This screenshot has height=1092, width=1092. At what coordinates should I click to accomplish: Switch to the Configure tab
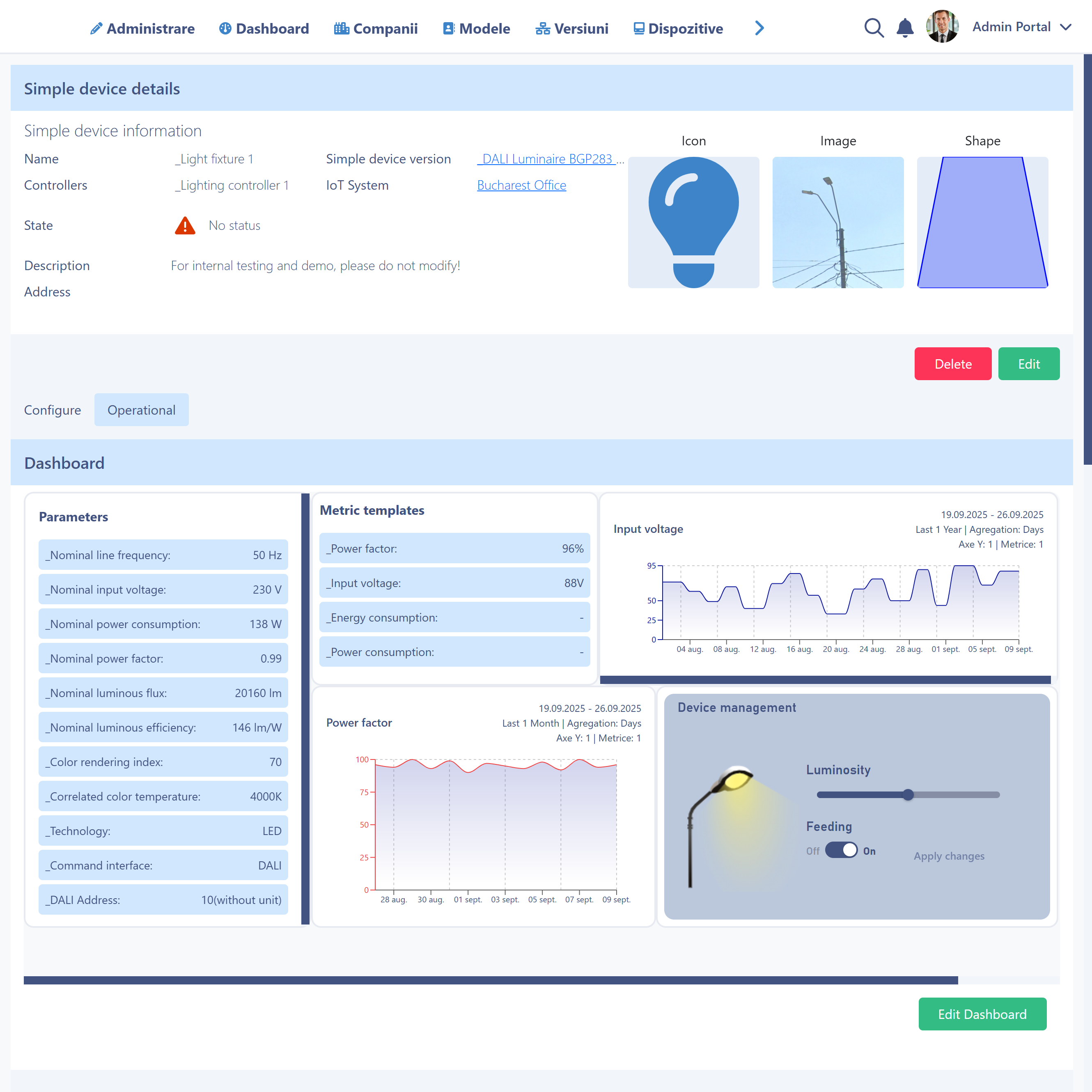click(52, 410)
